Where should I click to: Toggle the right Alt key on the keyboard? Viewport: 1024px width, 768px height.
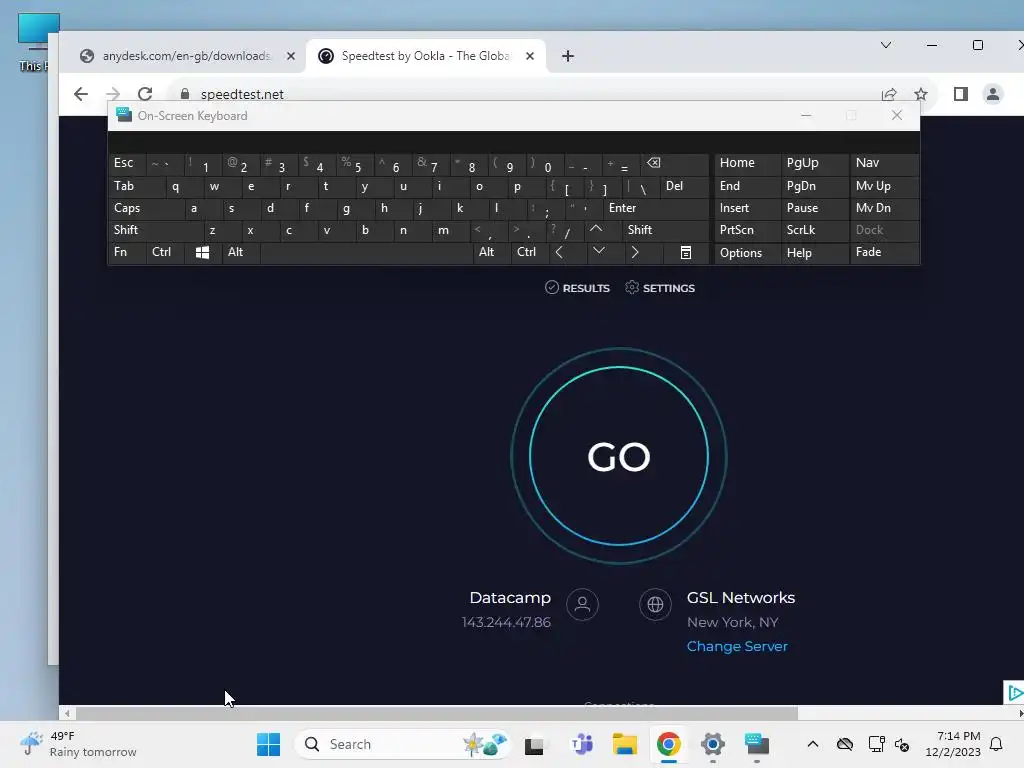pos(491,252)
